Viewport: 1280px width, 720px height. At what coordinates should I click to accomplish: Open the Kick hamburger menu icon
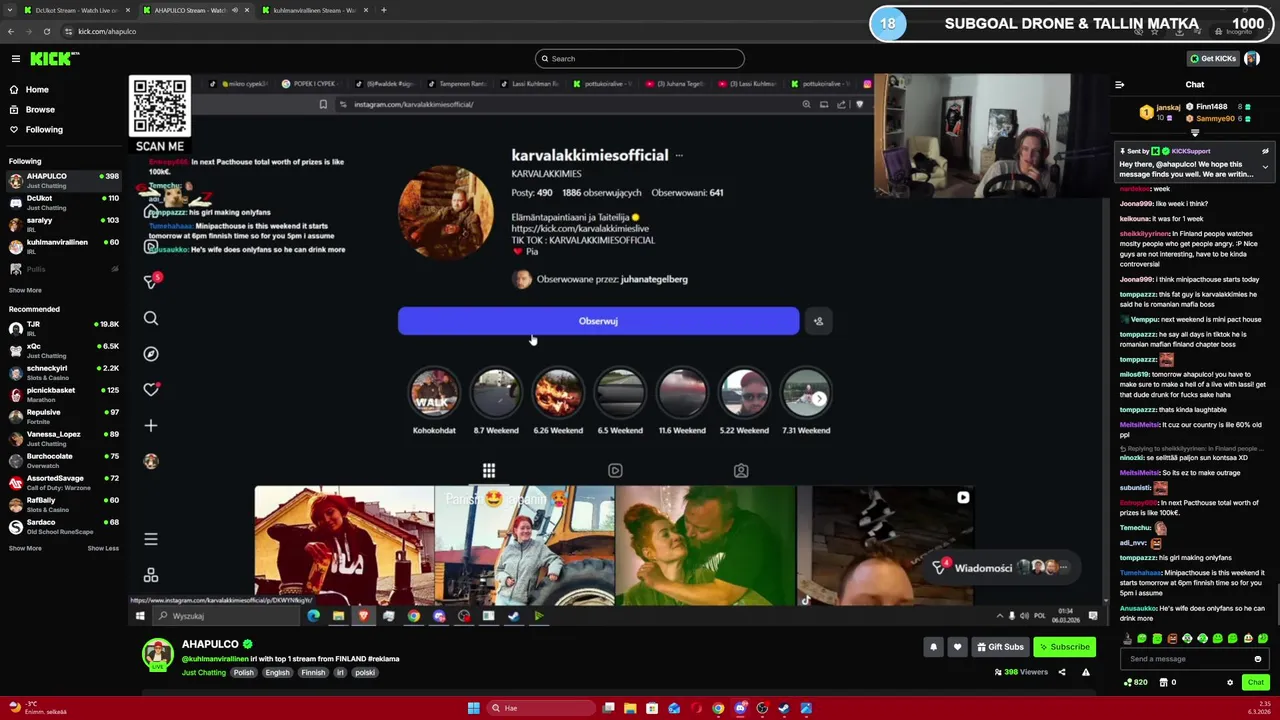(x=16, y=59)
